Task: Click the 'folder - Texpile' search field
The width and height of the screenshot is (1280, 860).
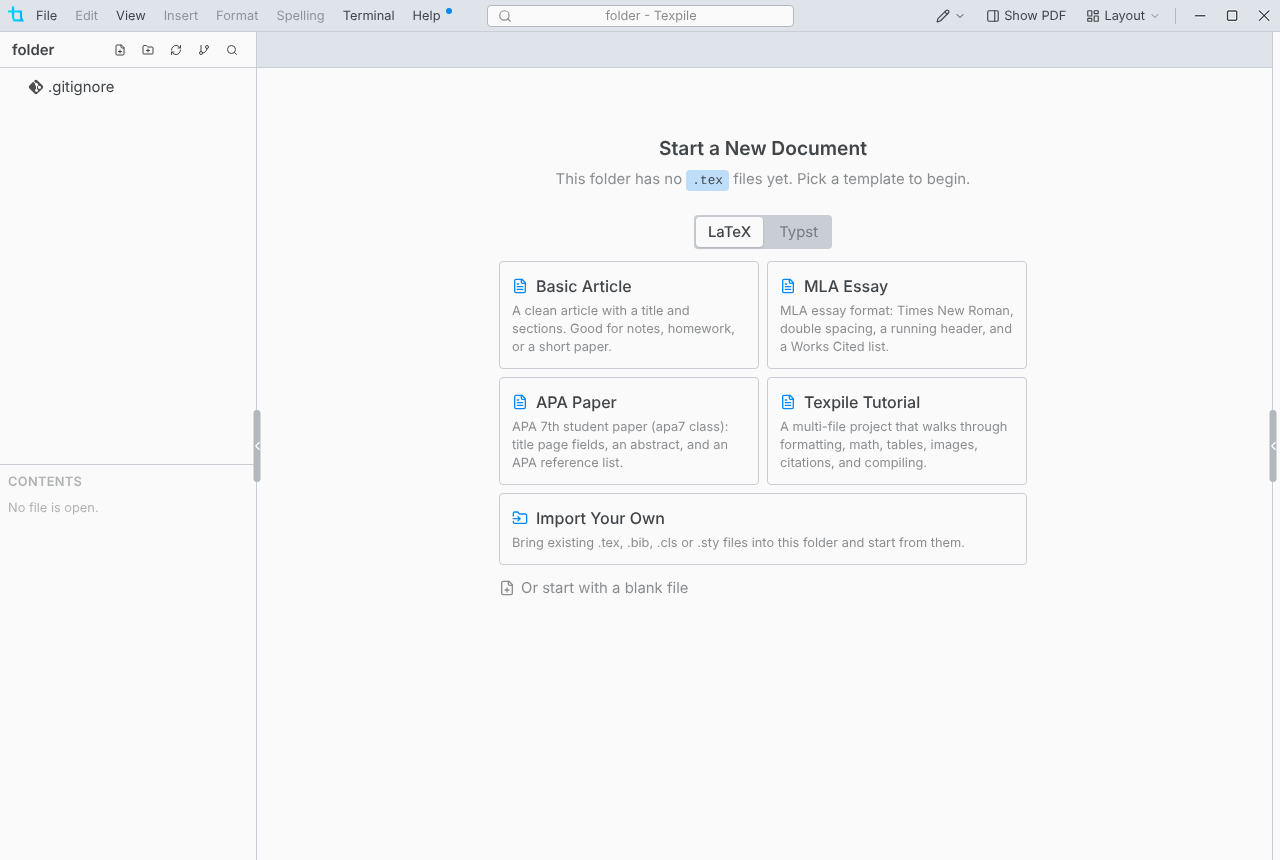Action: click(640, 16)
